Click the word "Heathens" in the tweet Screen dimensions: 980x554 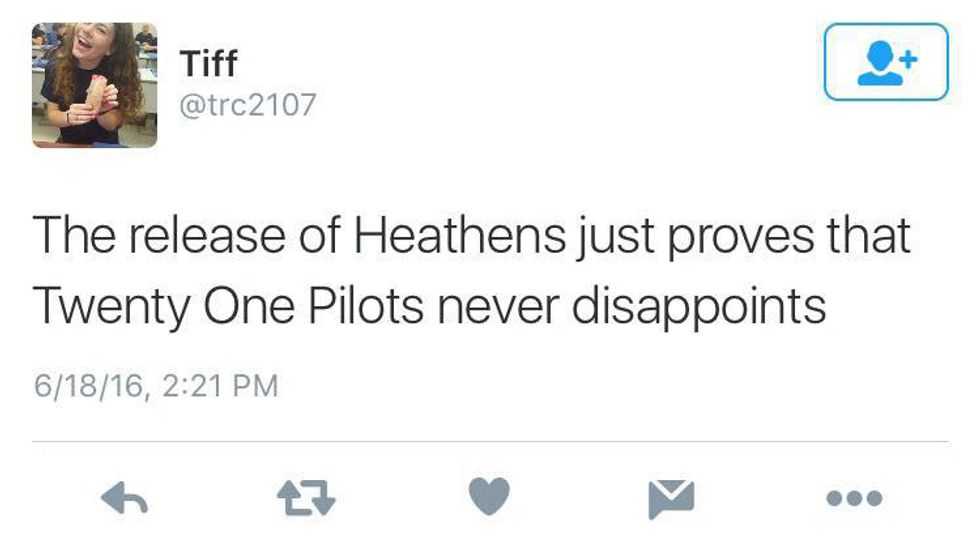point(460,236)
